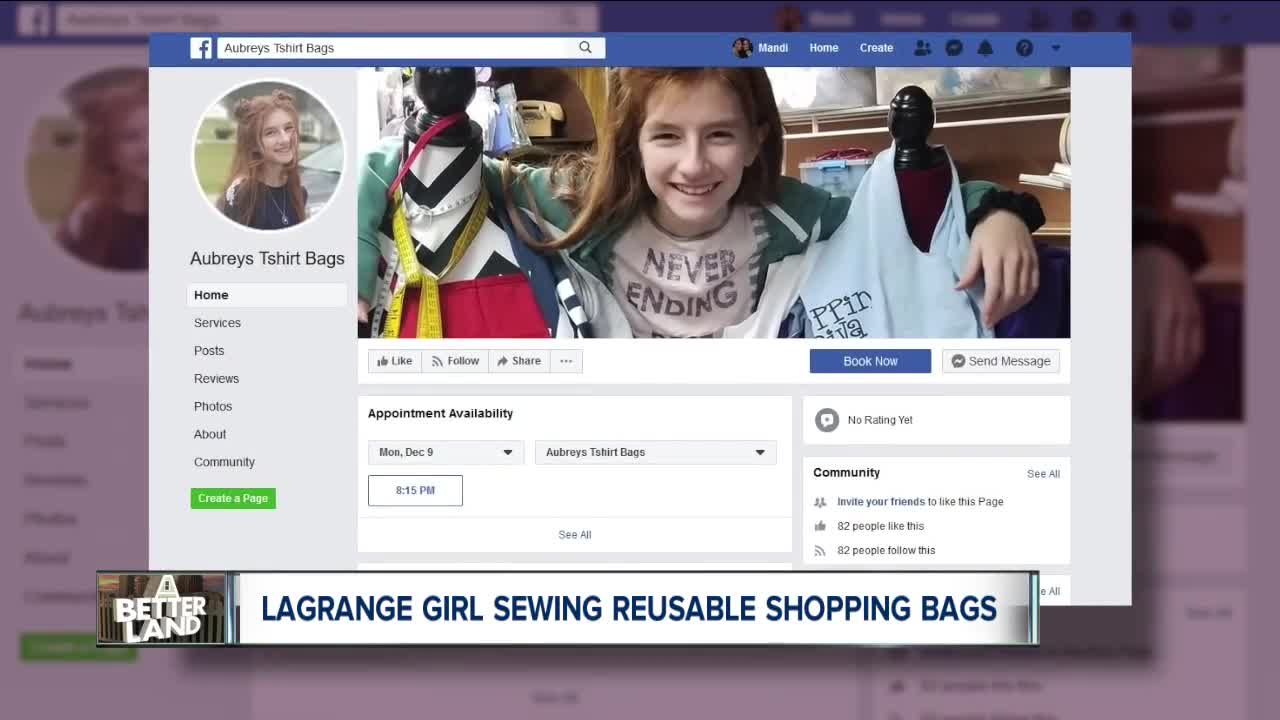Open Photos in the page sidebar
The image size is (1280, 720).
click(213, 407)
